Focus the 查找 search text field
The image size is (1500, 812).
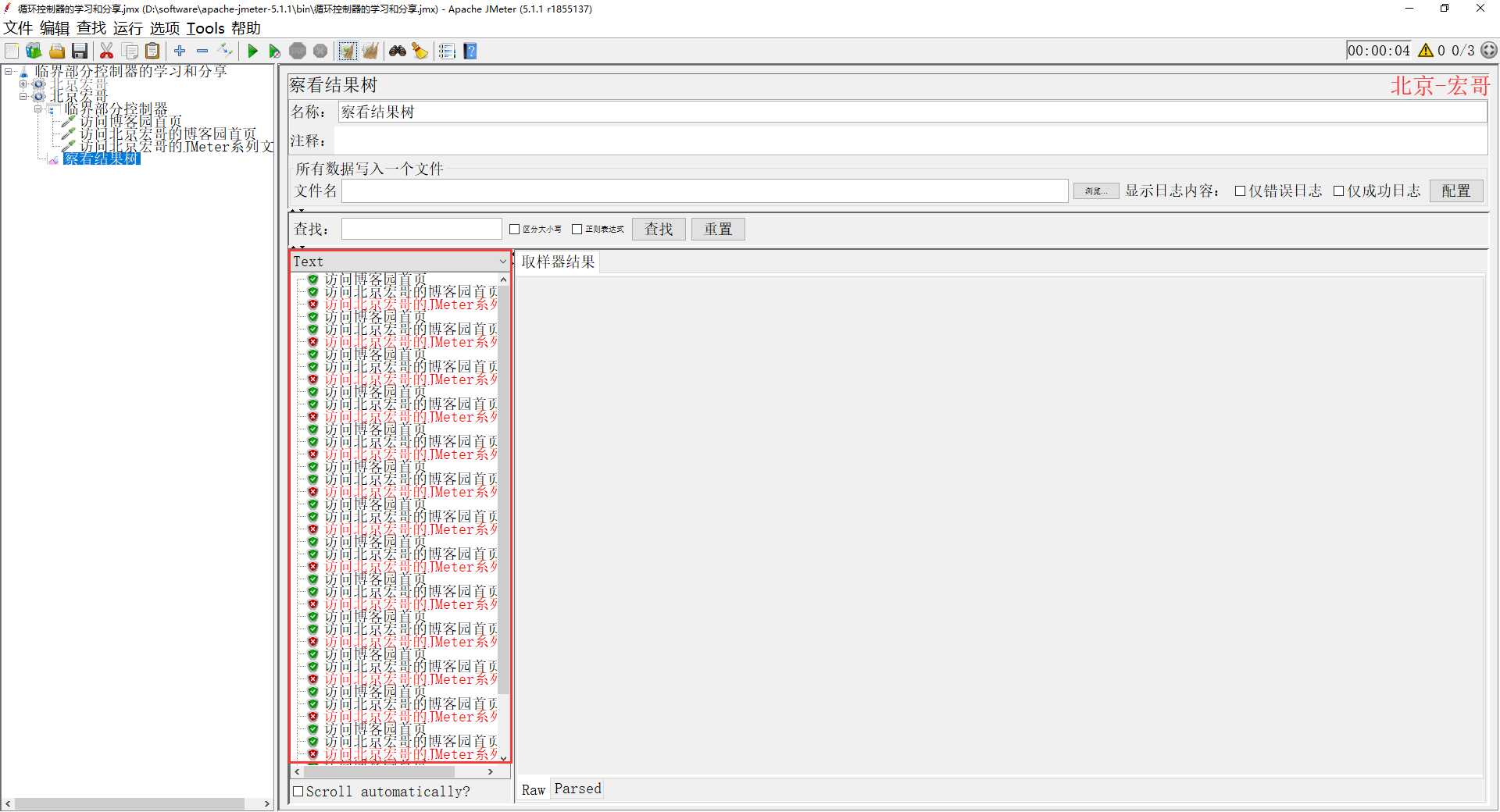(x=421, y=230)
